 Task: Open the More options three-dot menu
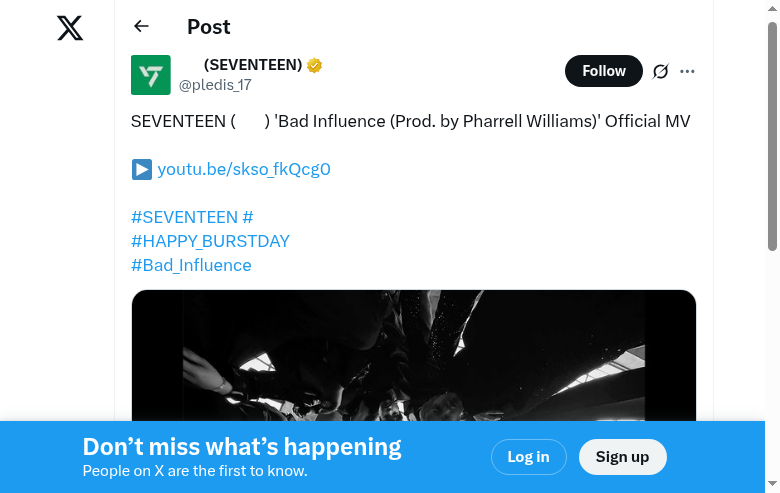tap(687, 71)
